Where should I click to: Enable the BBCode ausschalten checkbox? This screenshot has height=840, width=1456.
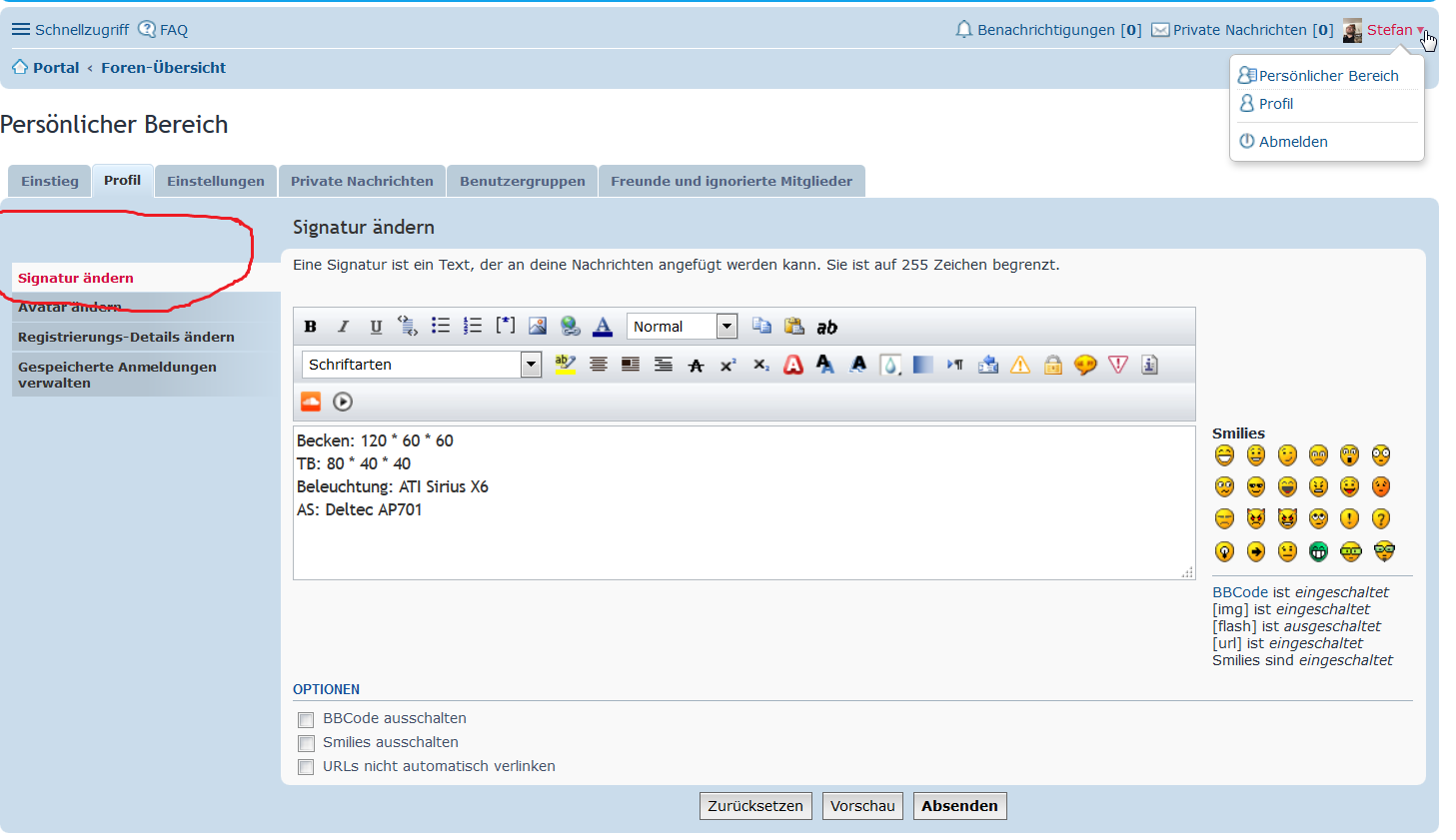click(306, 719)
